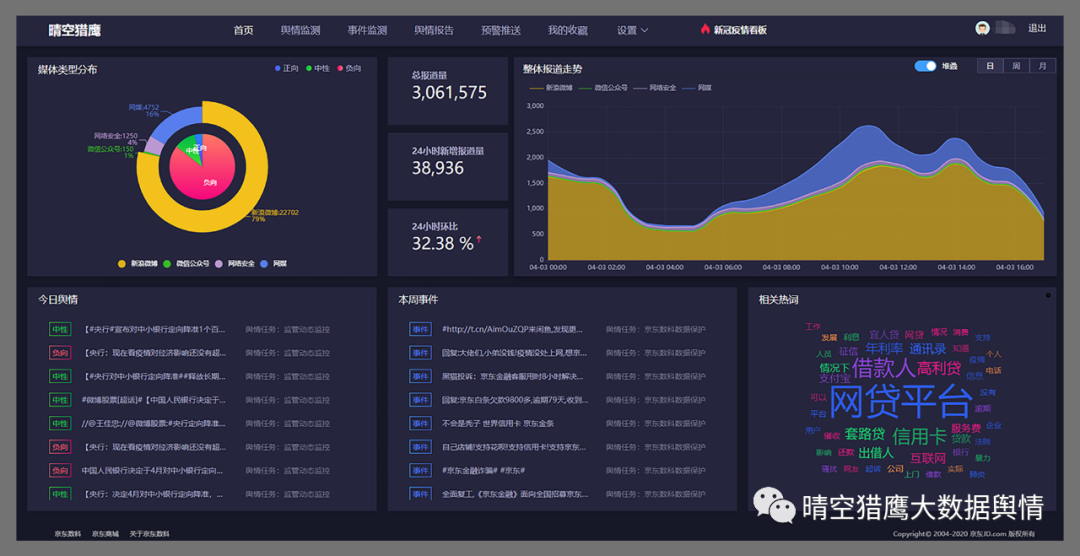Screen dimensions: 1080x556
Task: Open news //@王佳忠://@微博股票:#央行定向降准…
Action: click(153, 423)
